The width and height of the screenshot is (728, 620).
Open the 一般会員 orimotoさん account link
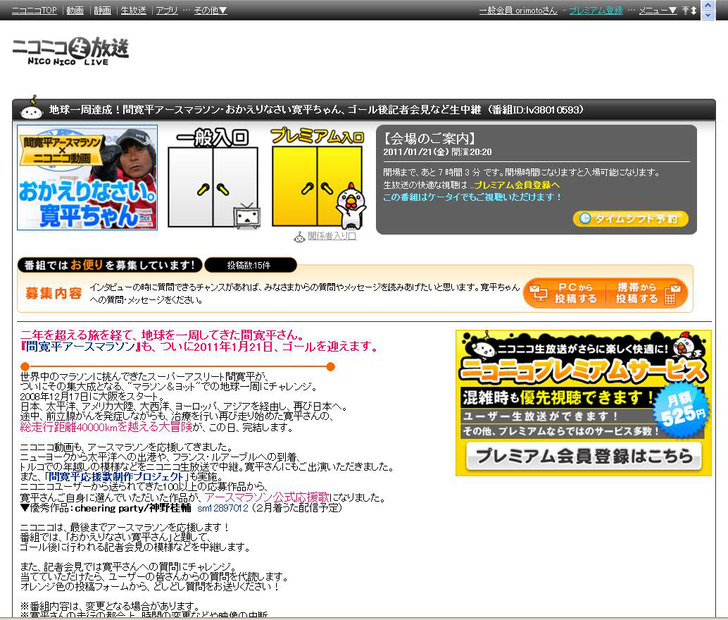(518, 10)
